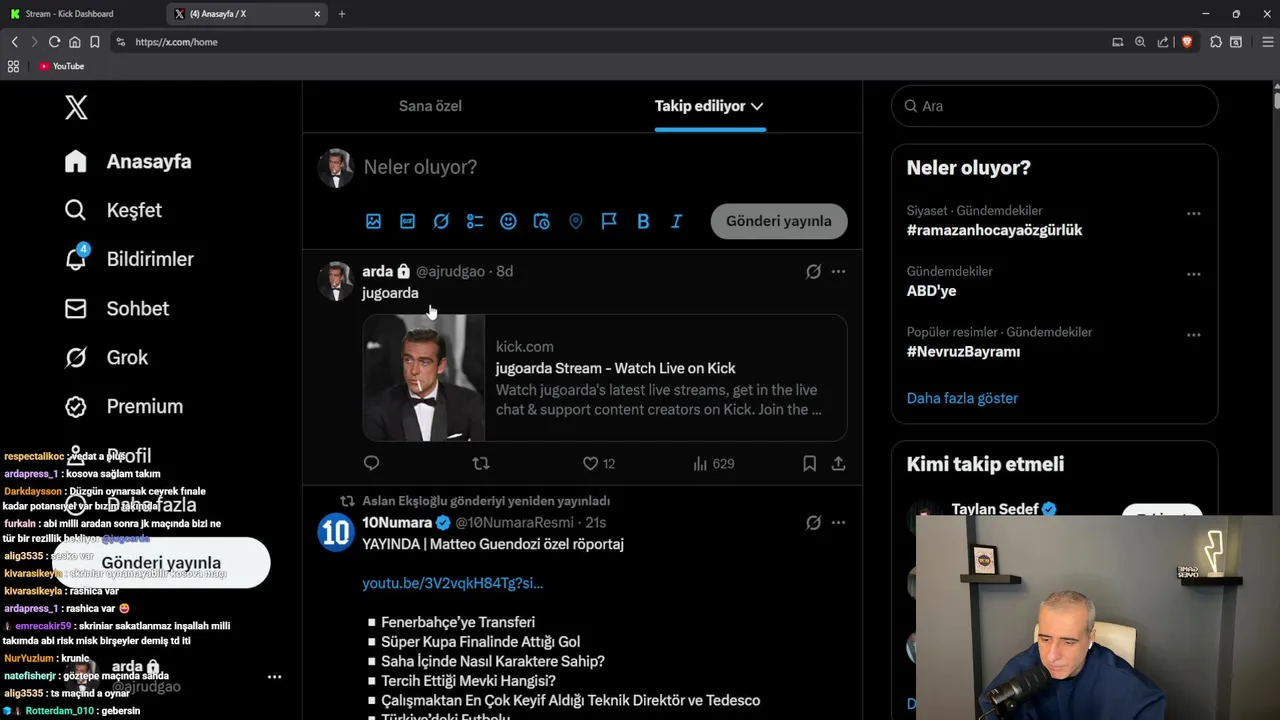Toggle italic text in composer
Viewport: 1280px width, 720px height.
tap(676, 221)
